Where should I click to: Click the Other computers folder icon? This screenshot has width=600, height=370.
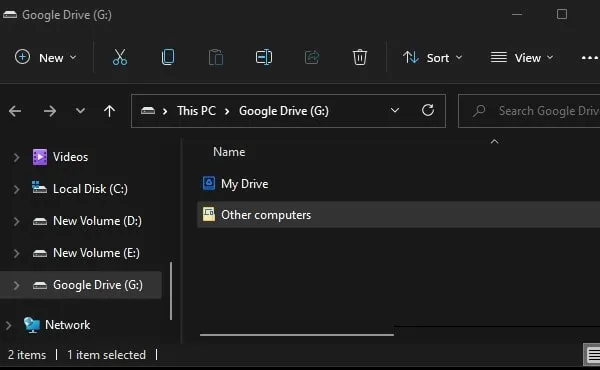coord(209,214)
